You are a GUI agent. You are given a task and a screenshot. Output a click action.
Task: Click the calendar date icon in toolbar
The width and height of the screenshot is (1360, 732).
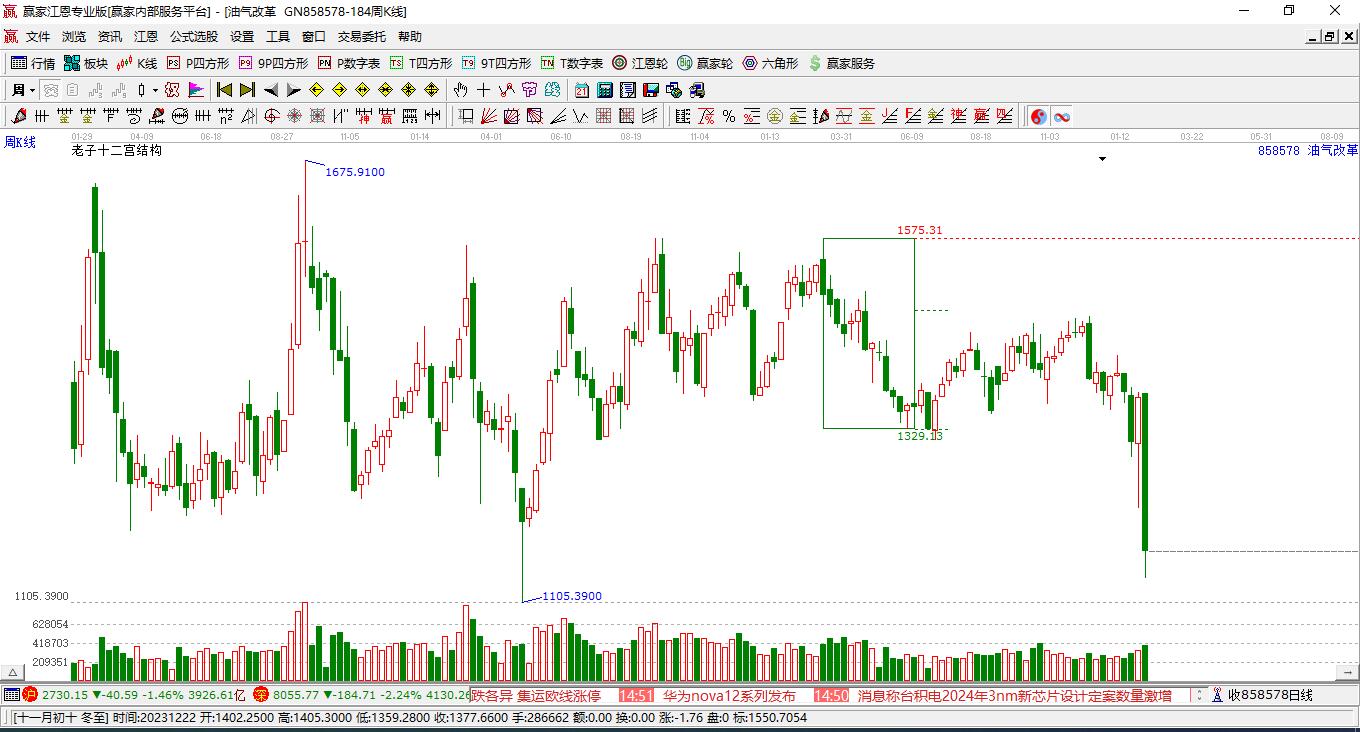tap(581, 90)
